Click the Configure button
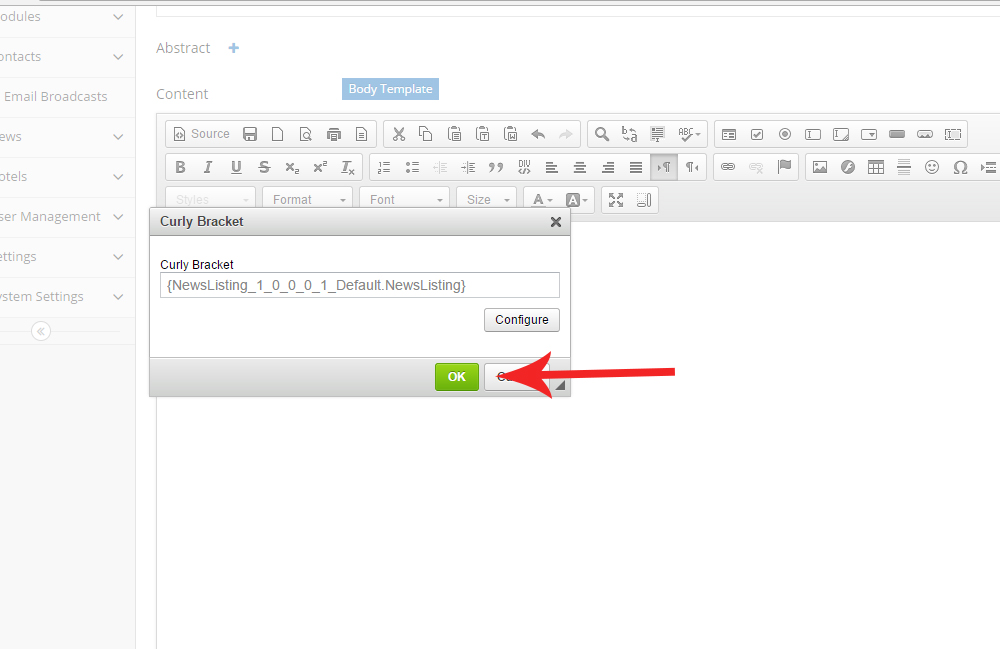1000x649 pixels. [x=521, y=320]
